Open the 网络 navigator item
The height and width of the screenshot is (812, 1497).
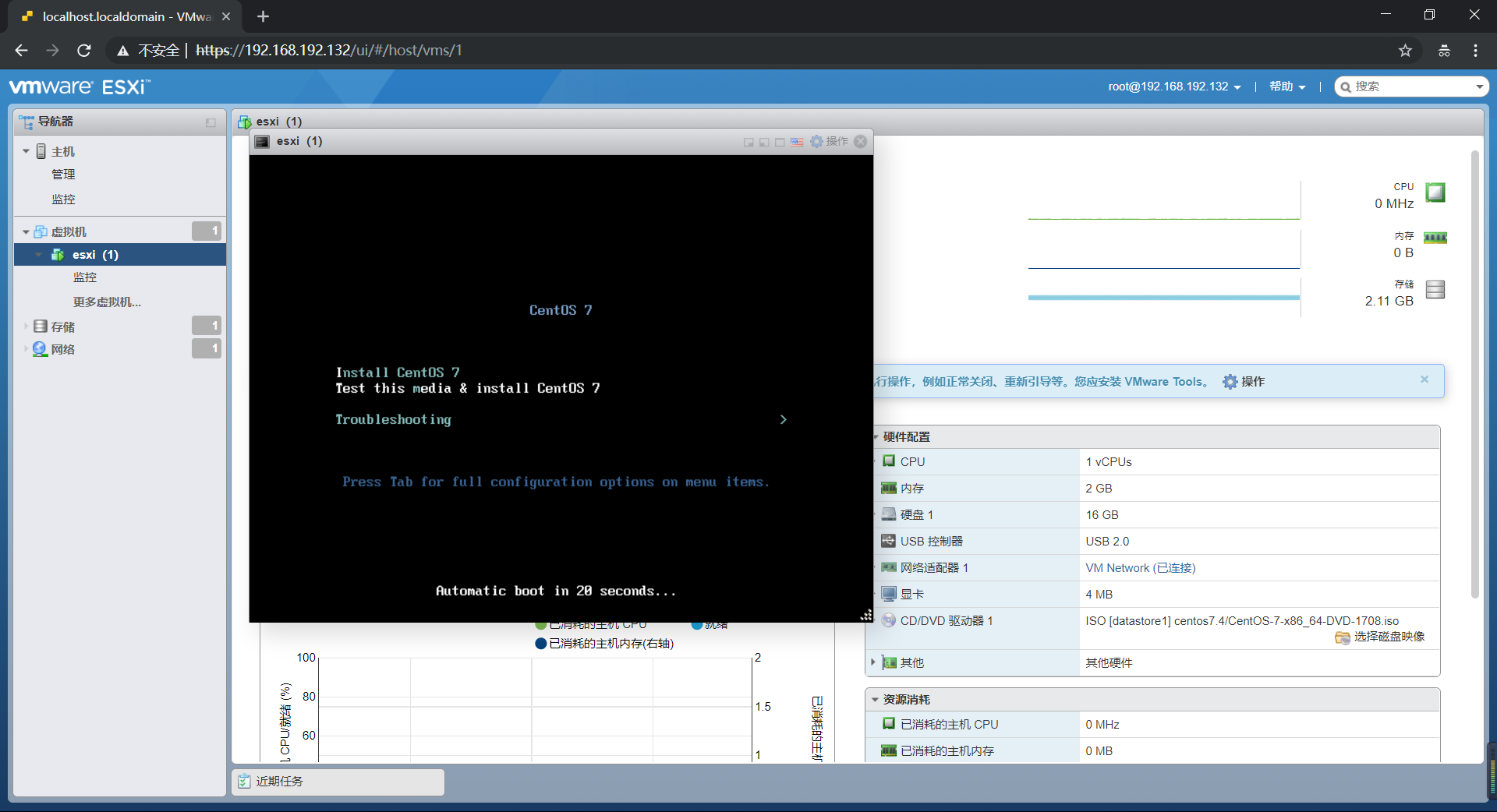point(63,349)
